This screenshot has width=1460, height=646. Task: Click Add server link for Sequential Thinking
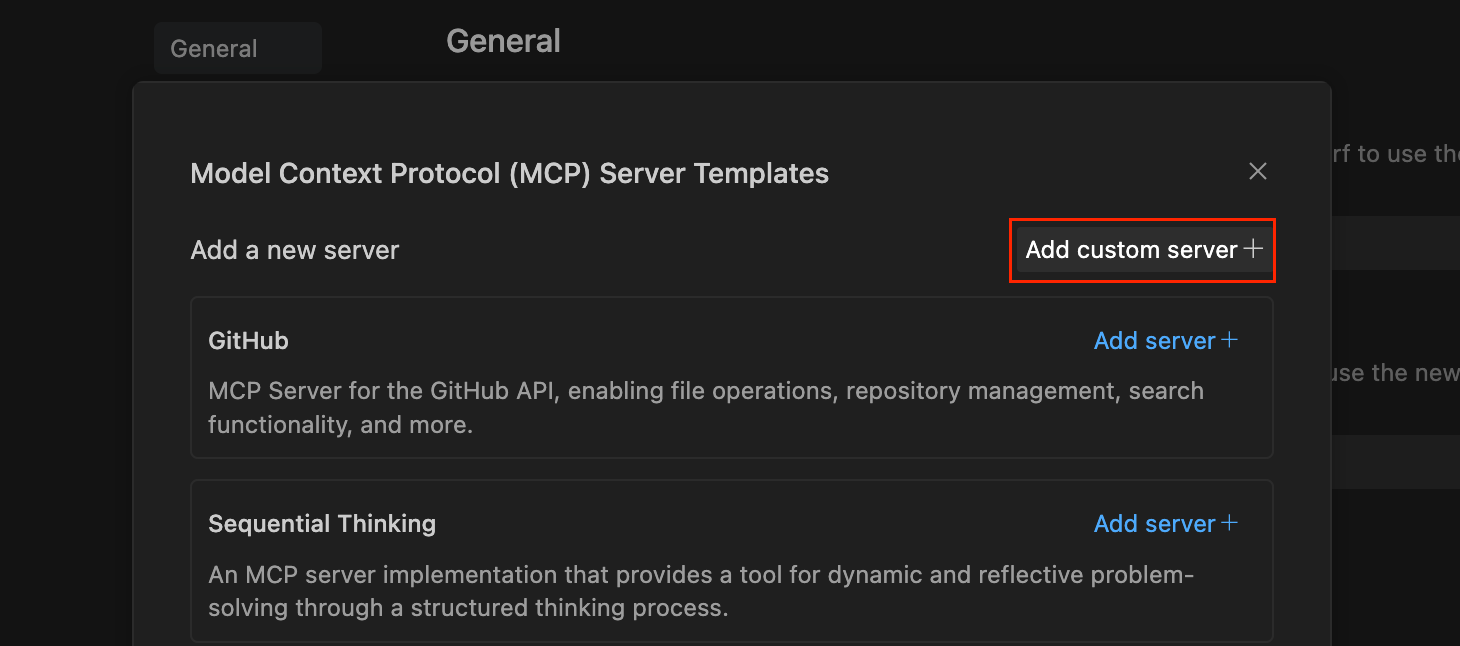point(1154,524)
